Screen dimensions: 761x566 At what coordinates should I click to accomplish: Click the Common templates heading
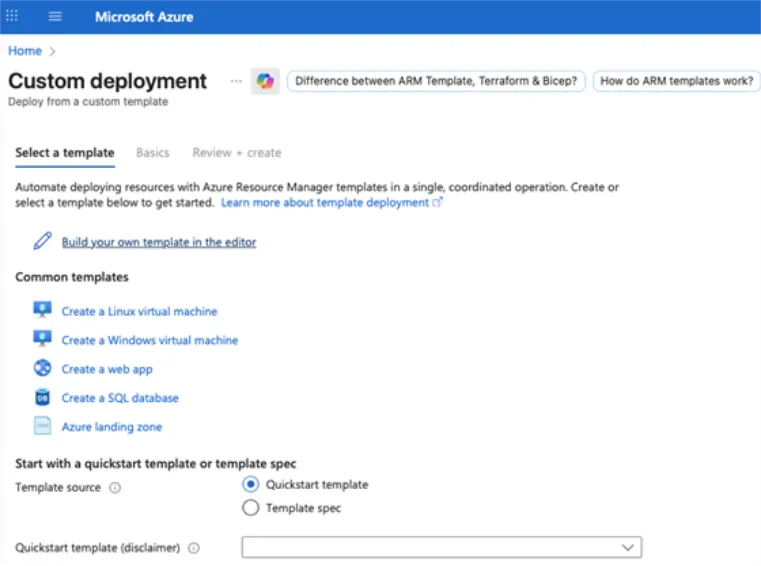[72, 277]
